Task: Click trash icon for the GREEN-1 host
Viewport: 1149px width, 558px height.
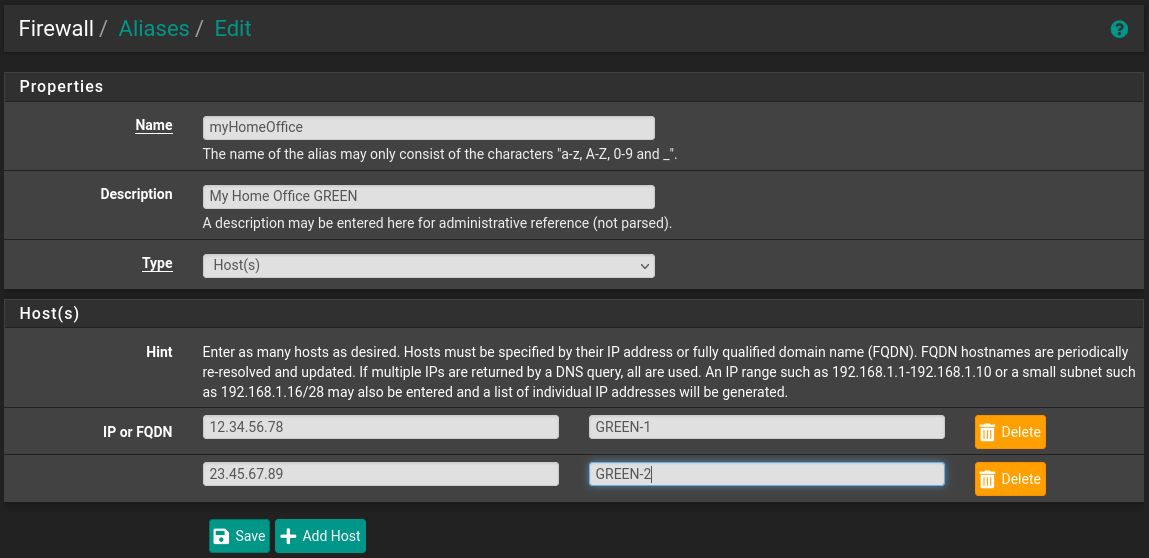Action: coord(987,432)
